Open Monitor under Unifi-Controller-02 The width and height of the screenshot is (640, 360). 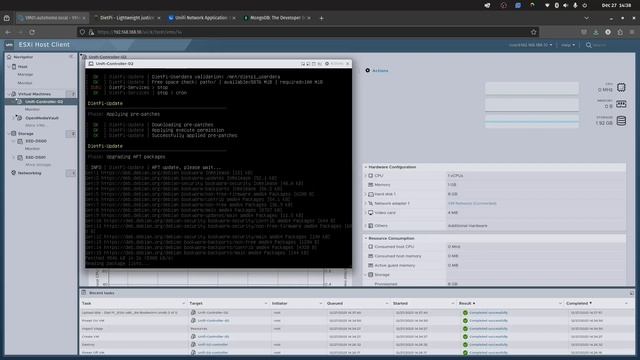pos(32,109)
